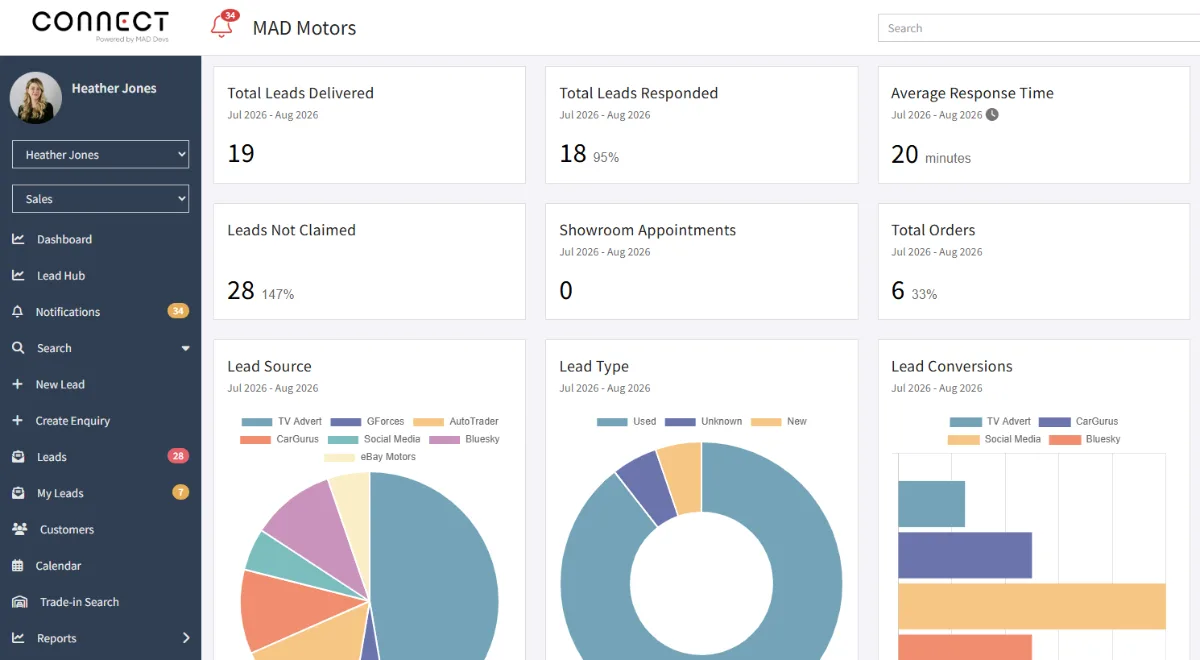The height and width of the screenshot is (660, 1200).
Task: Toggle Used in Lead Type legend
Action: tap(626, 422)
